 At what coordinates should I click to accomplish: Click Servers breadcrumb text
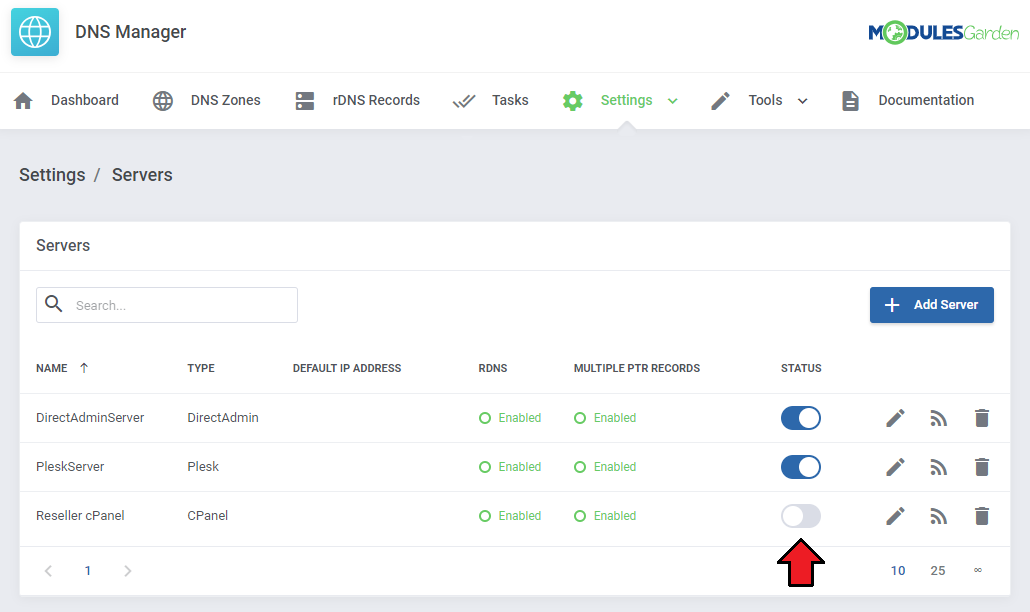[x=142, y=175]
